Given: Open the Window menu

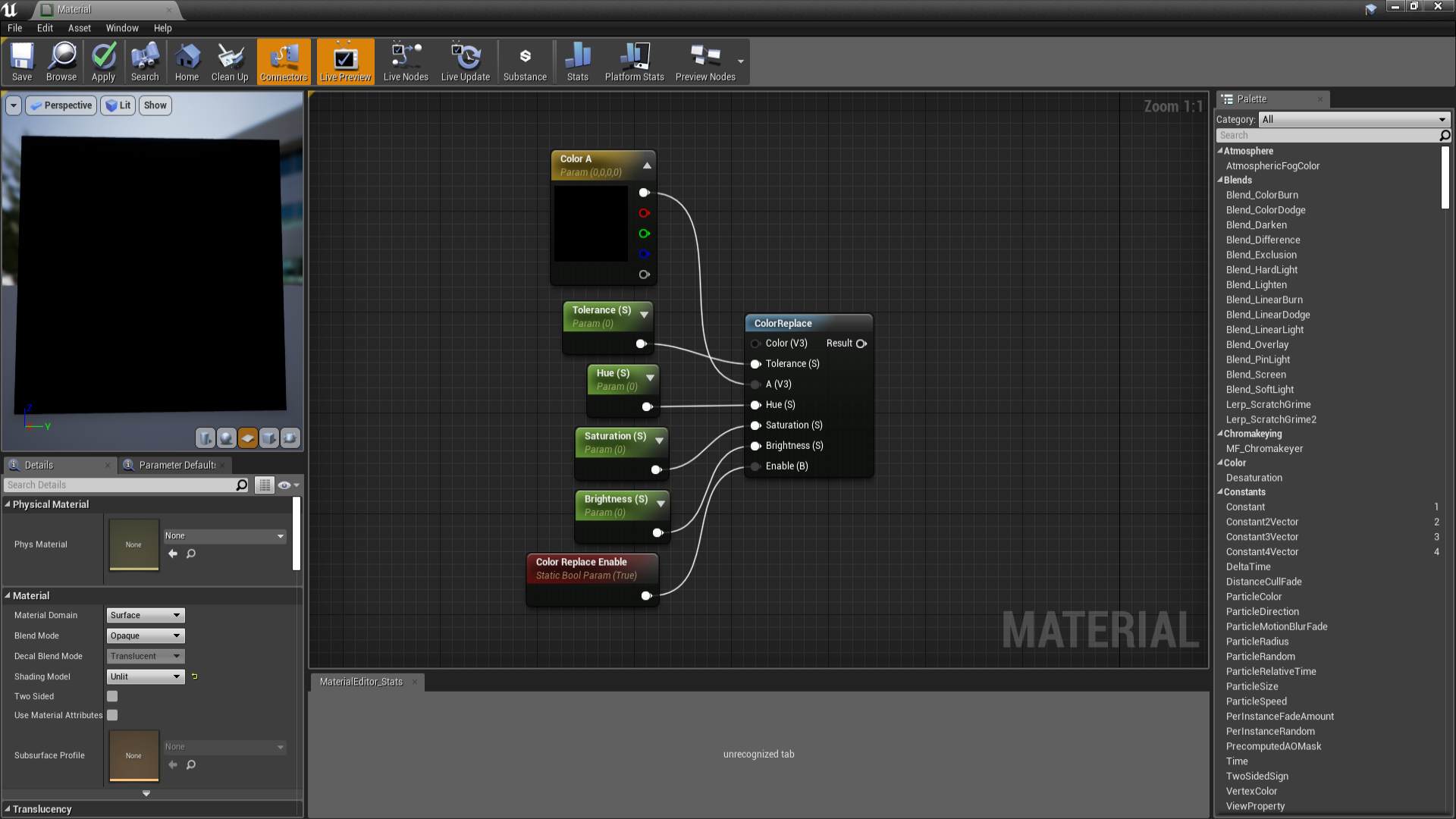Looking at the screenshot, I should (x=121, y=28).
